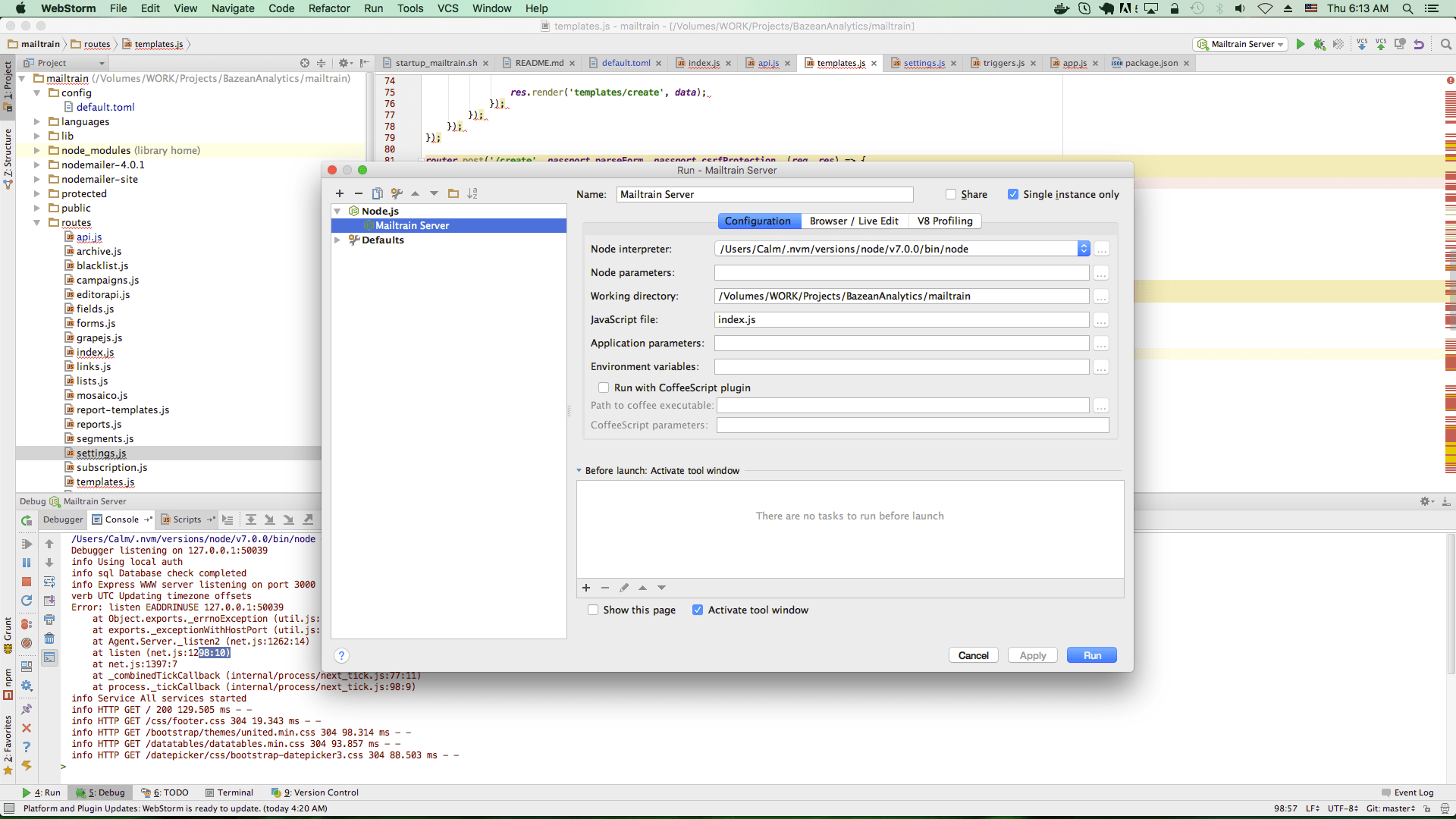Open the Refactor menu
The width and height of the screenshot is (1456, 819).
point(329,8)
